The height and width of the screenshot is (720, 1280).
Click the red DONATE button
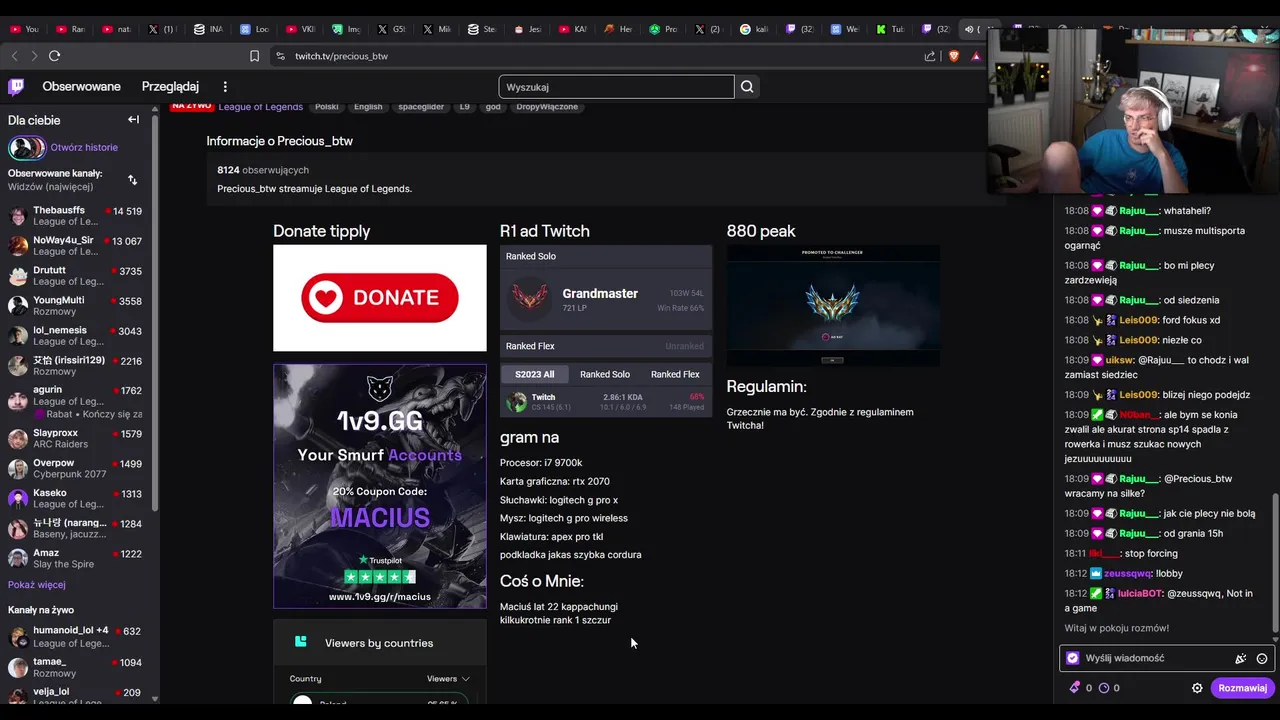pos(380,298)
